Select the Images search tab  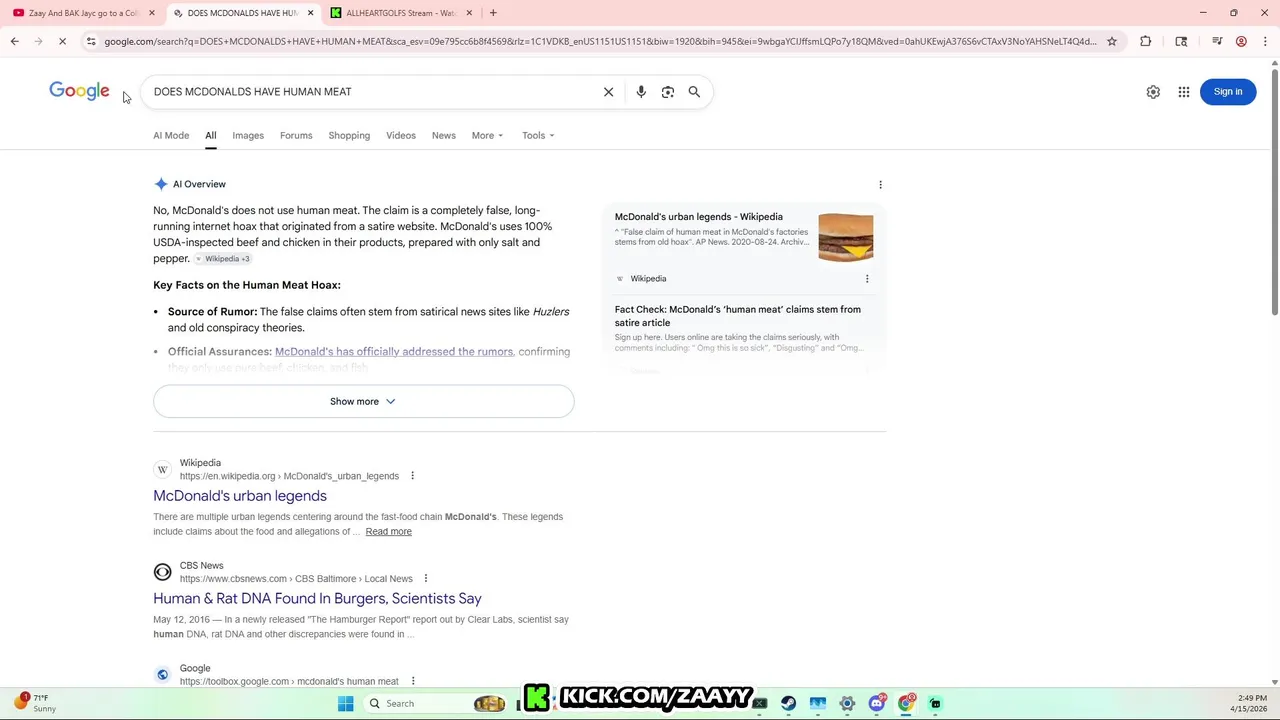(248, 136)
